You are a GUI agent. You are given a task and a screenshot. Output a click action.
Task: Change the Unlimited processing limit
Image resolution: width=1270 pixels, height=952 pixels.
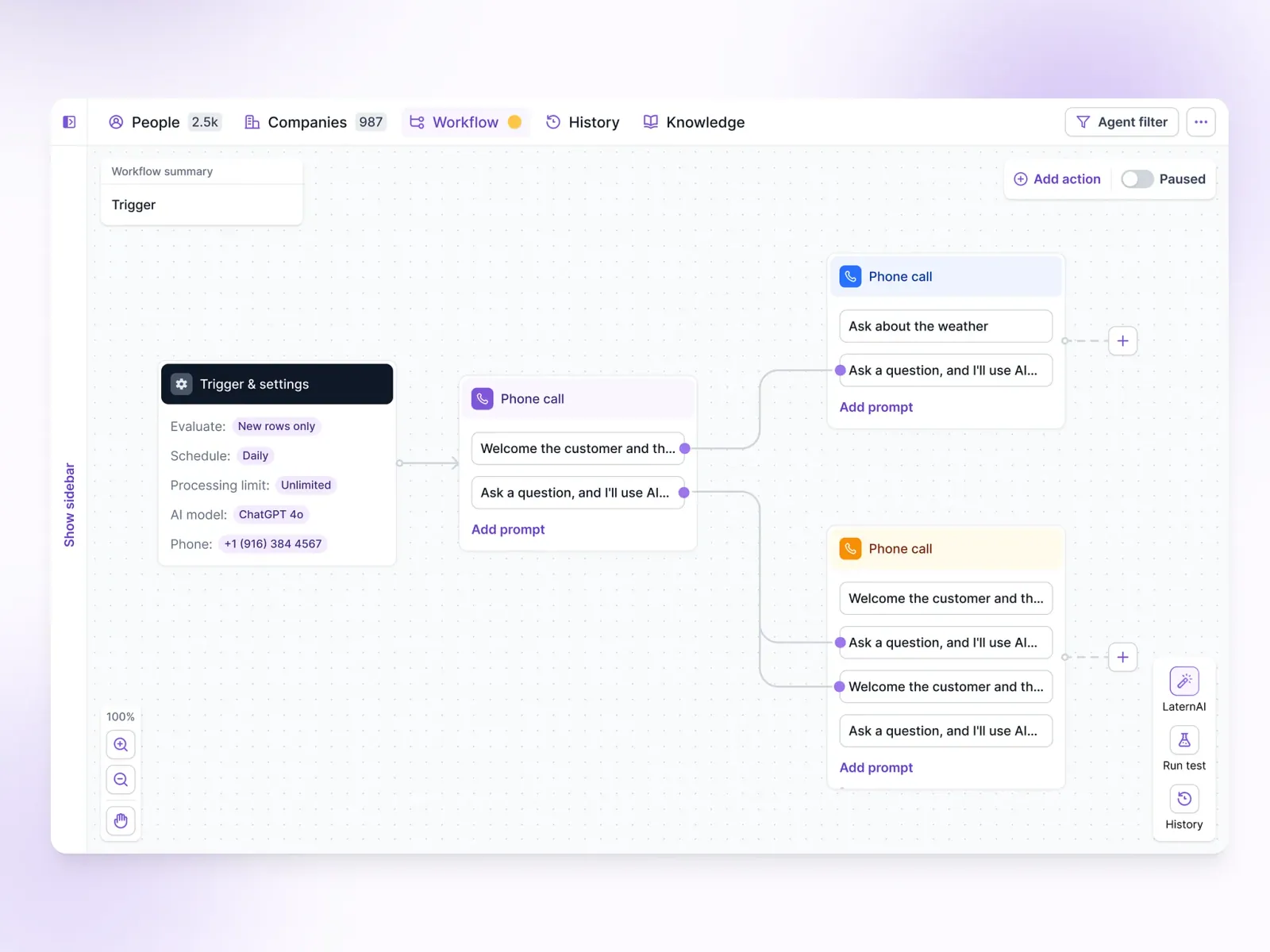tap(306, 486)
